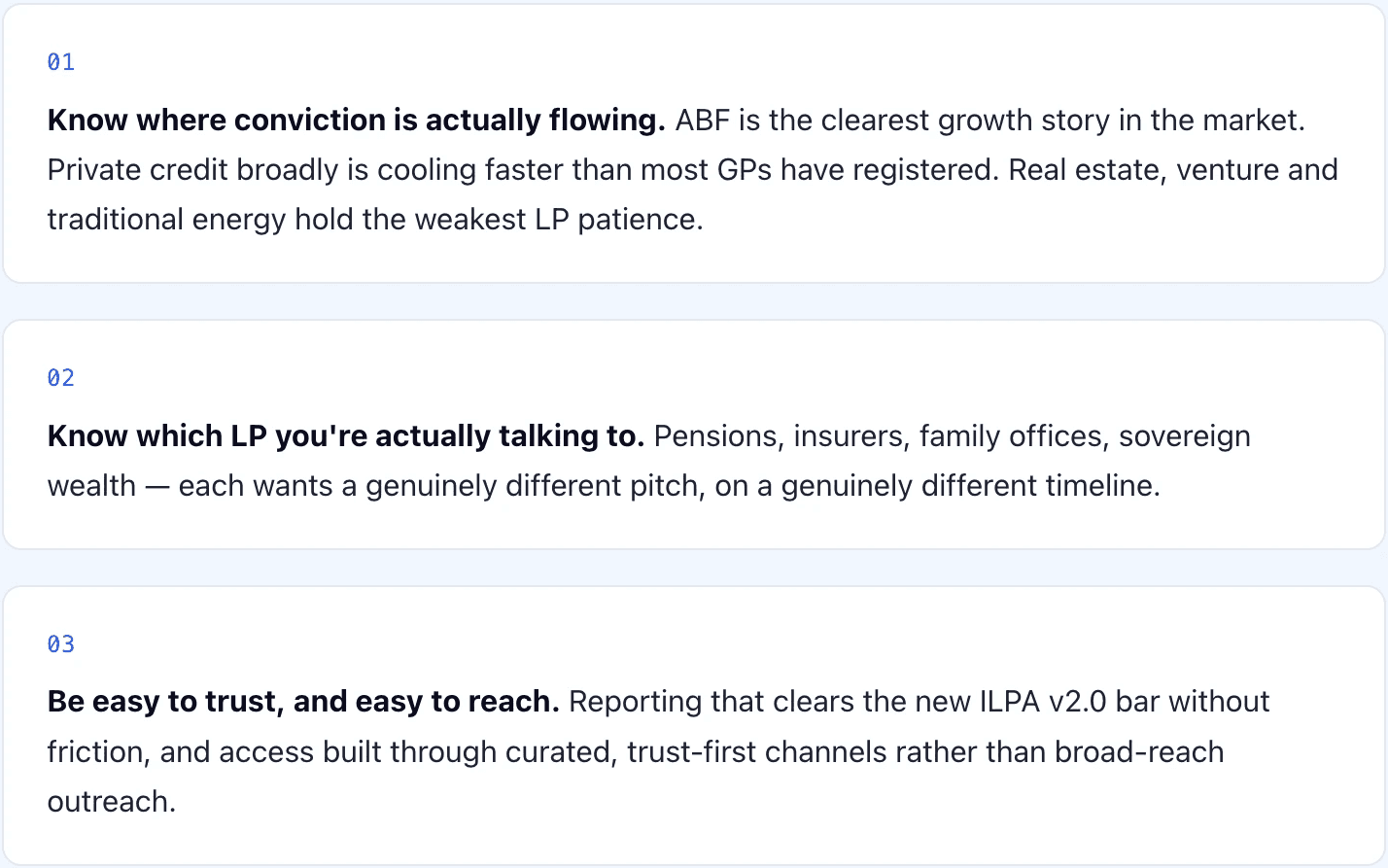The image size is (1388, 868).
Task: Click the 'ABF is the clearest growth story' sentence
Action: point(989,121)
